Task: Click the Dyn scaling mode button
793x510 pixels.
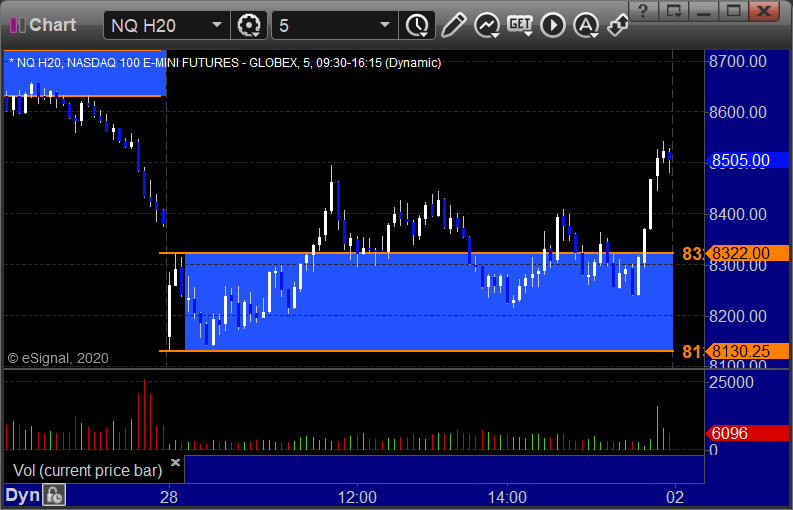Action: pos(22,495)
